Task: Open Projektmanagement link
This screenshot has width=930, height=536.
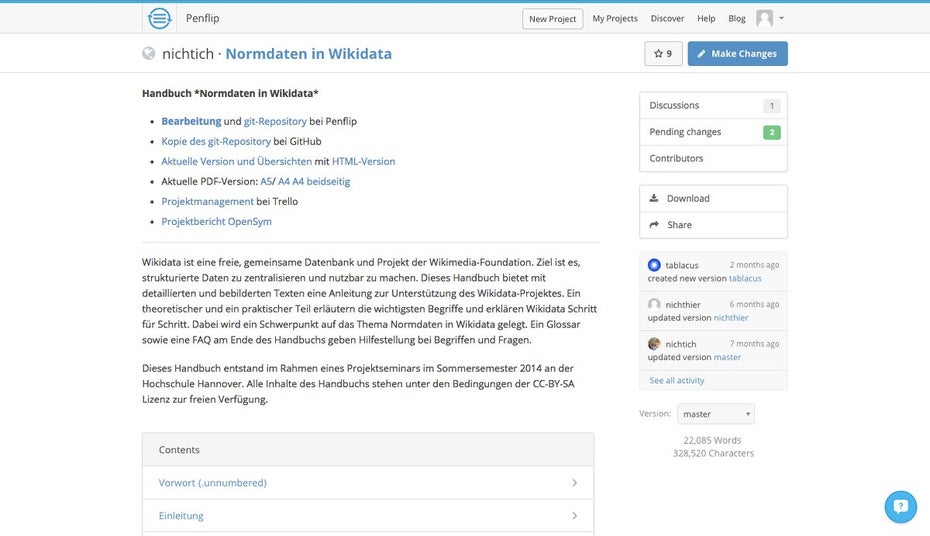Action: coord(208,202)
